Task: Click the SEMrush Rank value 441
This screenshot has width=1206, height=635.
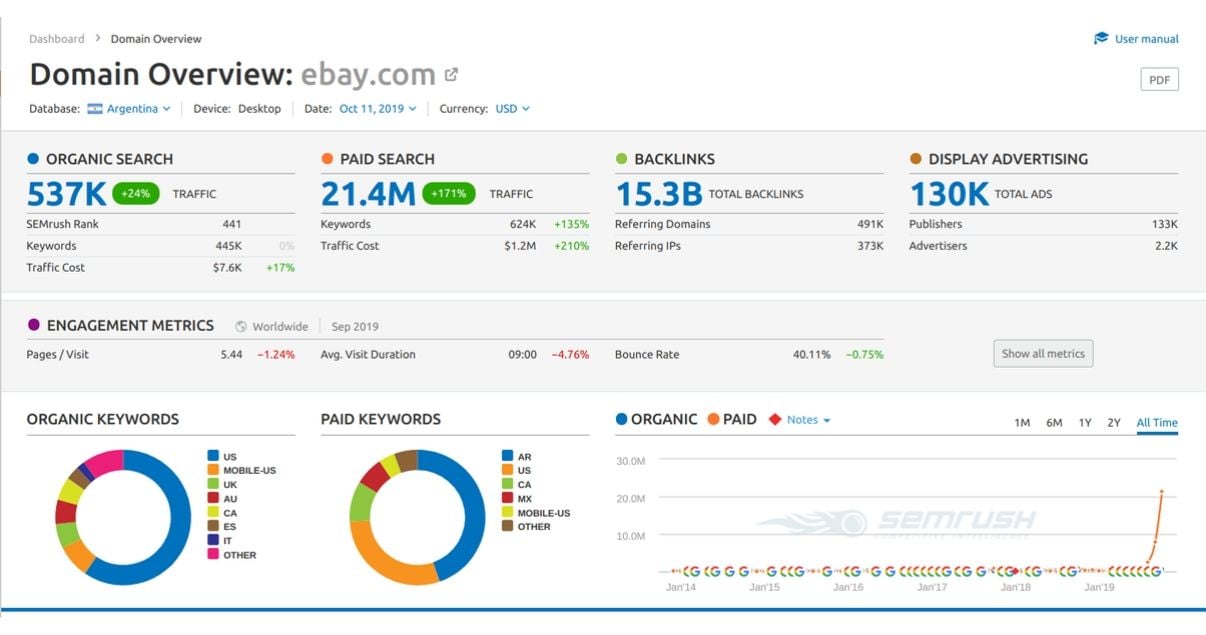Action: pyautogui.click(x=232, y=224)
